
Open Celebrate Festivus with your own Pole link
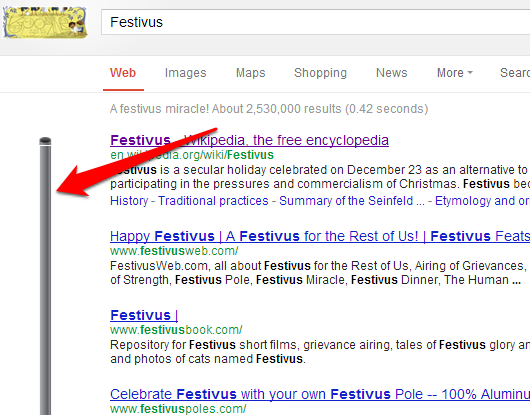coord(320,394)
